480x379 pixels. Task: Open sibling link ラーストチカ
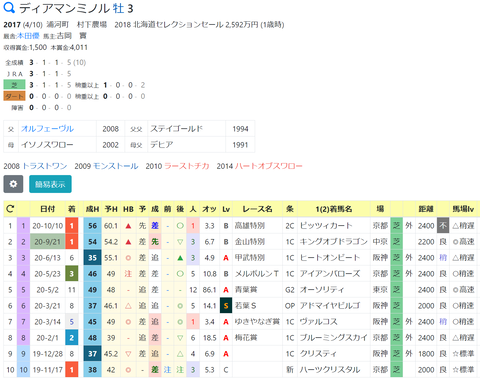tap(187, 166)
